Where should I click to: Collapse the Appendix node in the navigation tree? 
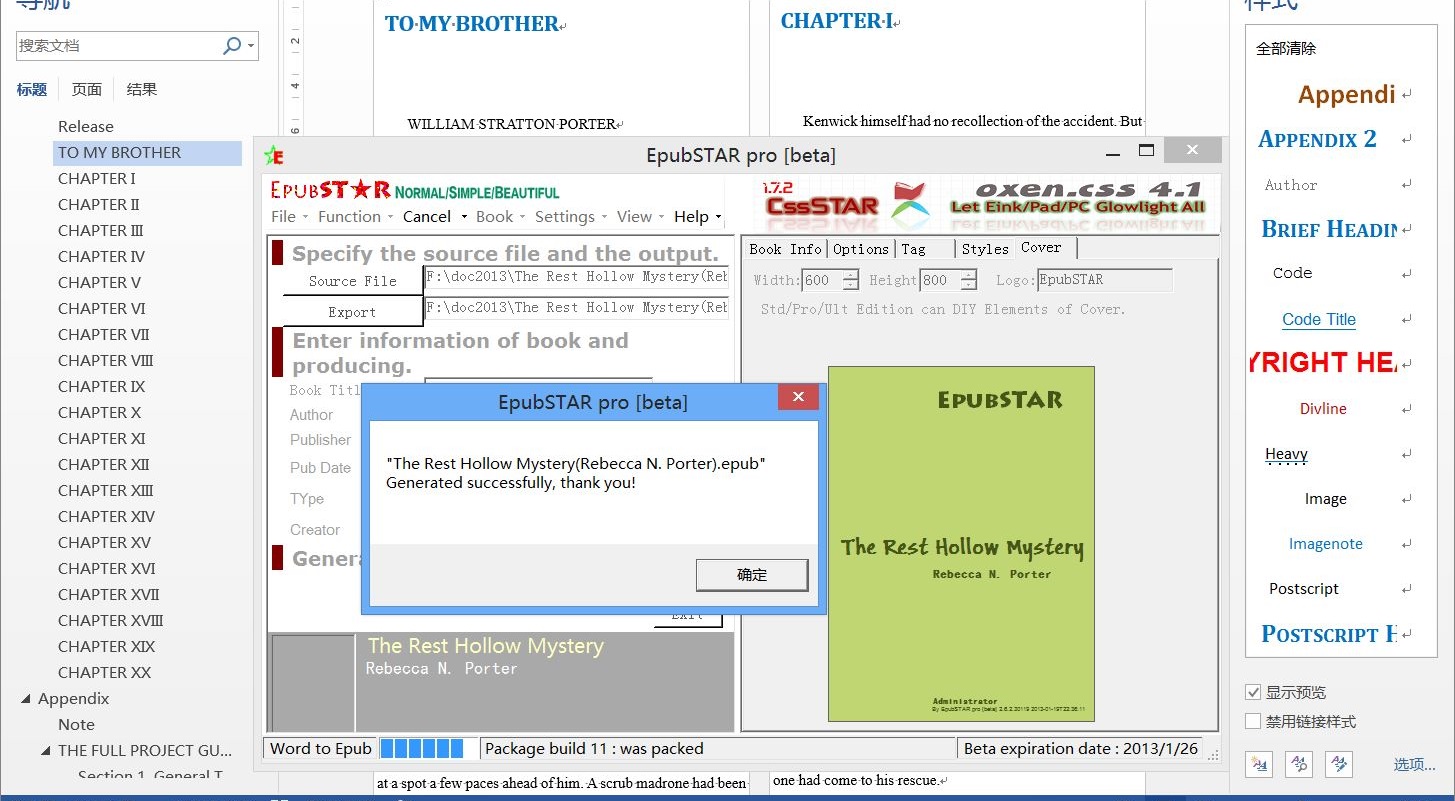click(26, 699)
